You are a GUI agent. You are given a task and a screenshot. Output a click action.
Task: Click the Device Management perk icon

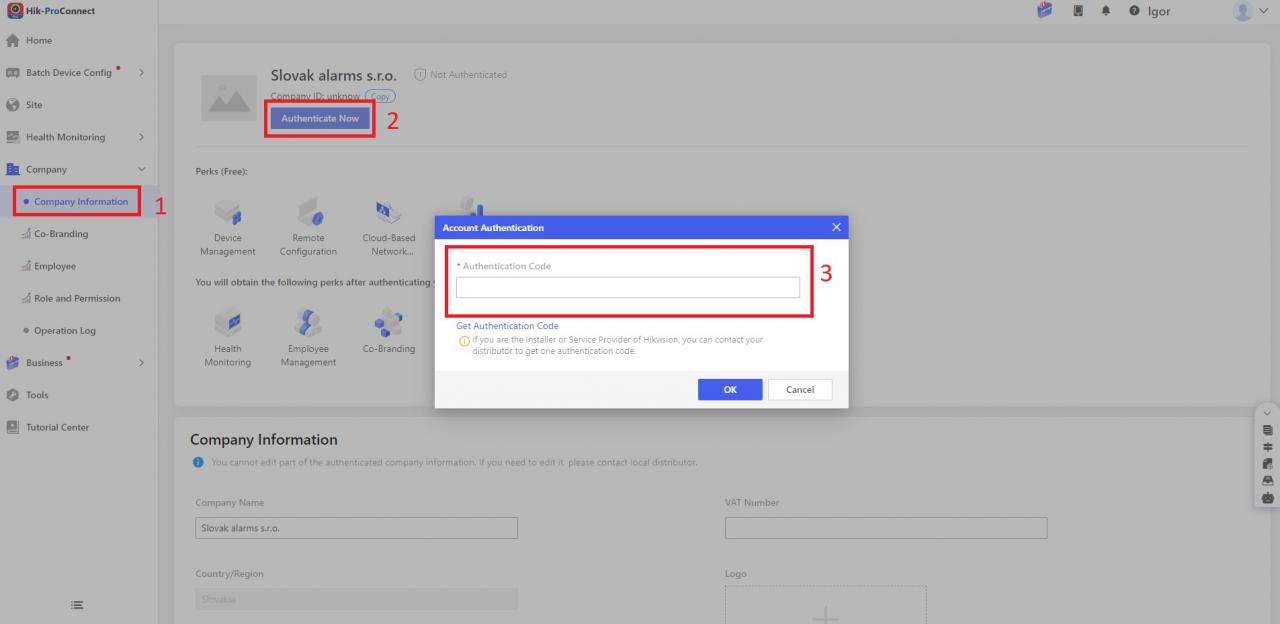point(228,211)
